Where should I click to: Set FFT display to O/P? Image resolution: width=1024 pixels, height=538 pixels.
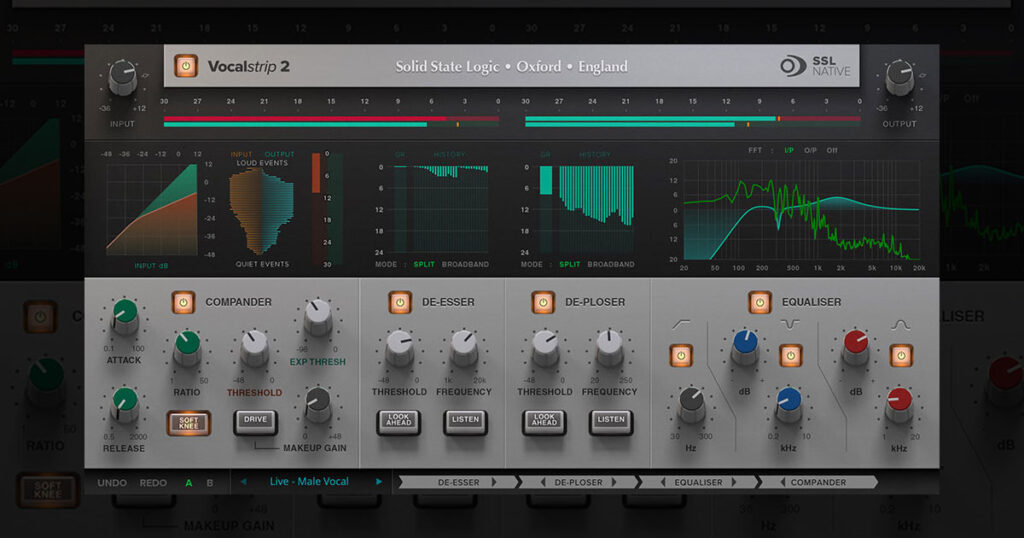(x=810, y=150)
